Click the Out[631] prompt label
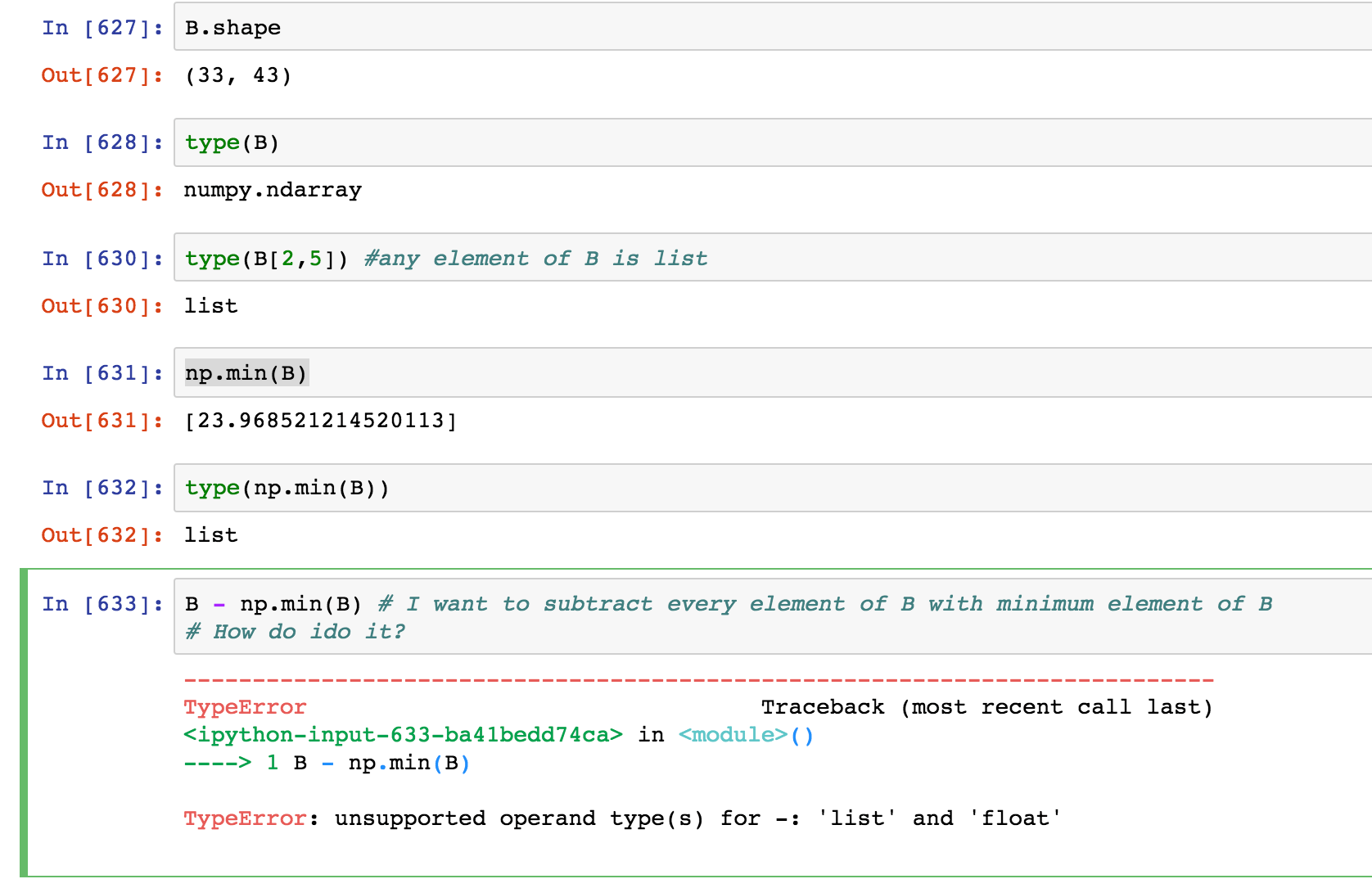 click(x=102, y=421)
